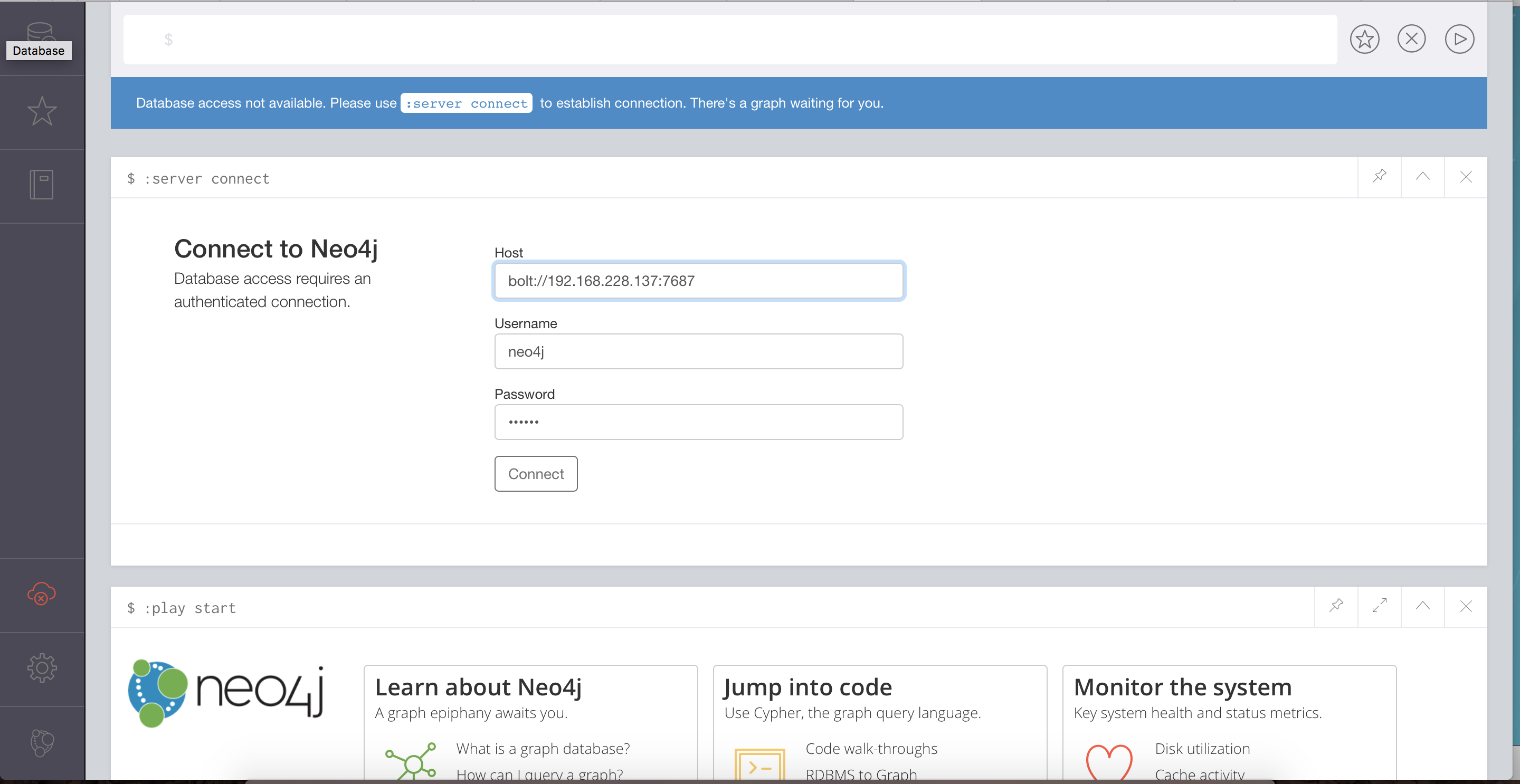
Task: Click the Cypher editor input
Action: pyautogui.click(x=730, y=40)
